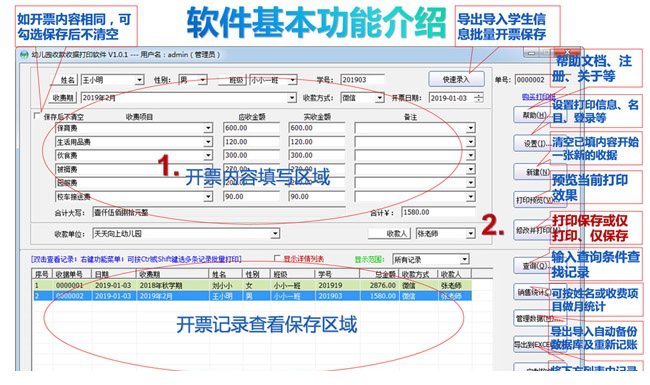Open the 备注 dropdown in the 校车接送费 row
This screenshot has width=650, height=385.
471,196
